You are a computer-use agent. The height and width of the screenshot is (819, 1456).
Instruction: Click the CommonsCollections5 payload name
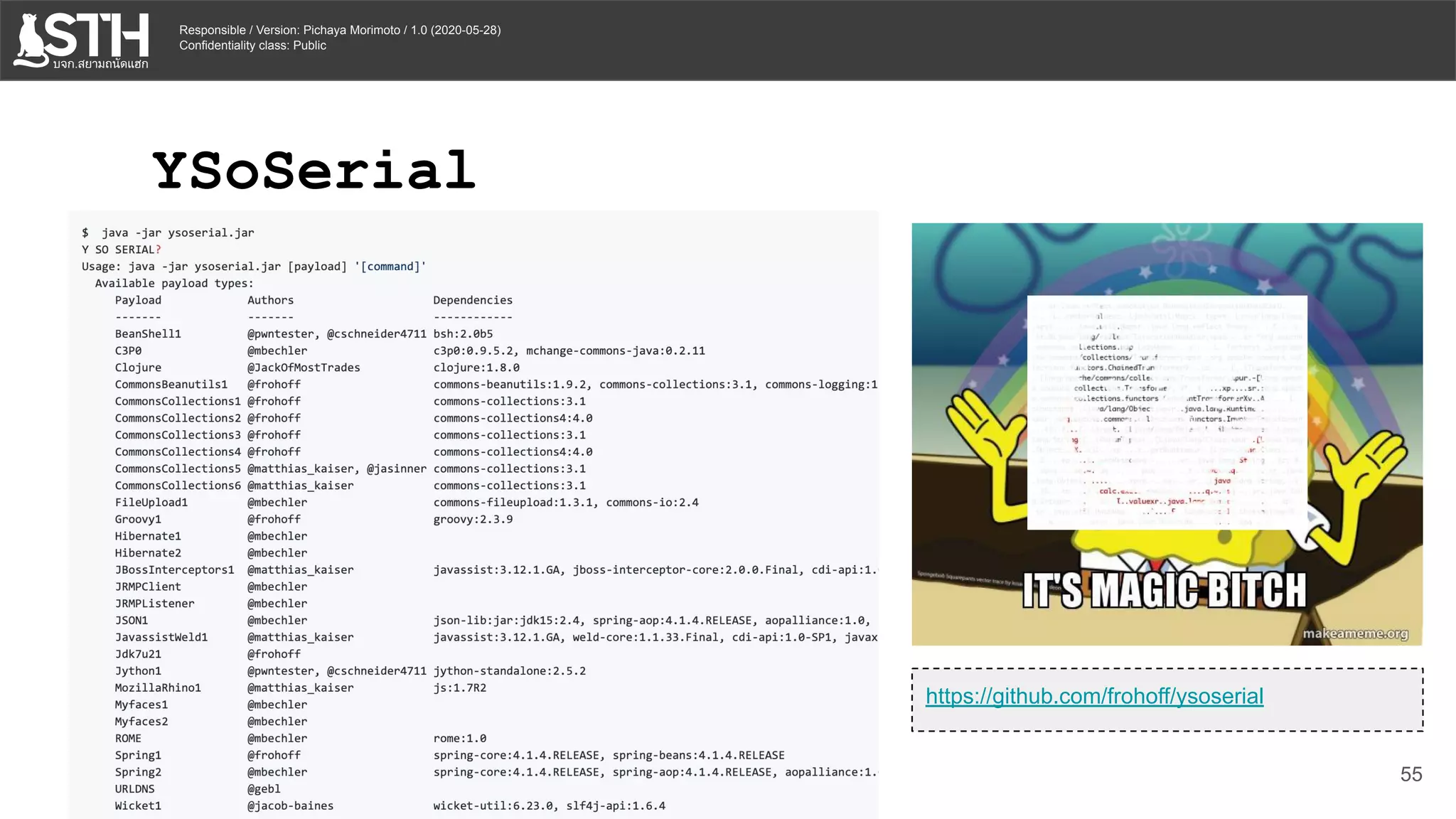[x=178, y=469]
